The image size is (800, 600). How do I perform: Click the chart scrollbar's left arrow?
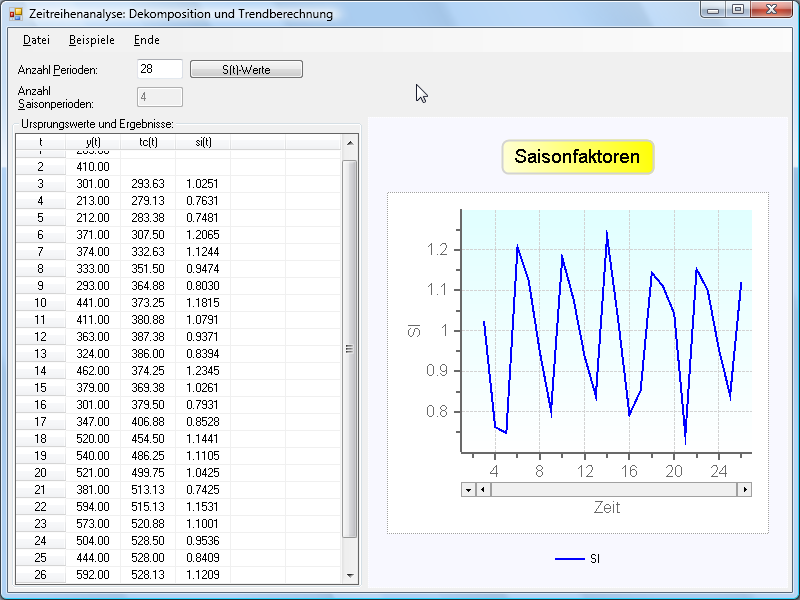[x=482, y=490]
